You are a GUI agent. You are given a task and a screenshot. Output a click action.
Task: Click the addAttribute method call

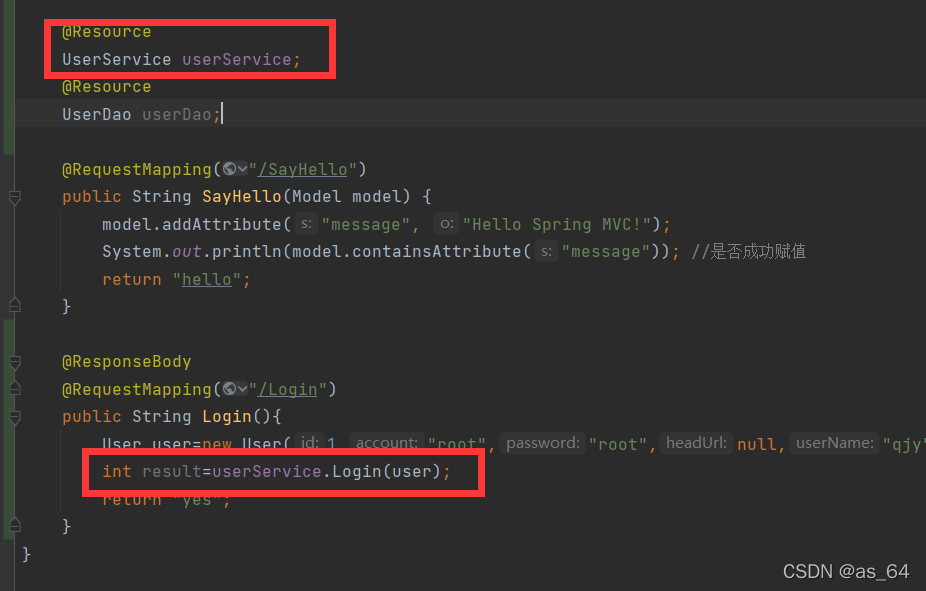click(x=221, y=224)
